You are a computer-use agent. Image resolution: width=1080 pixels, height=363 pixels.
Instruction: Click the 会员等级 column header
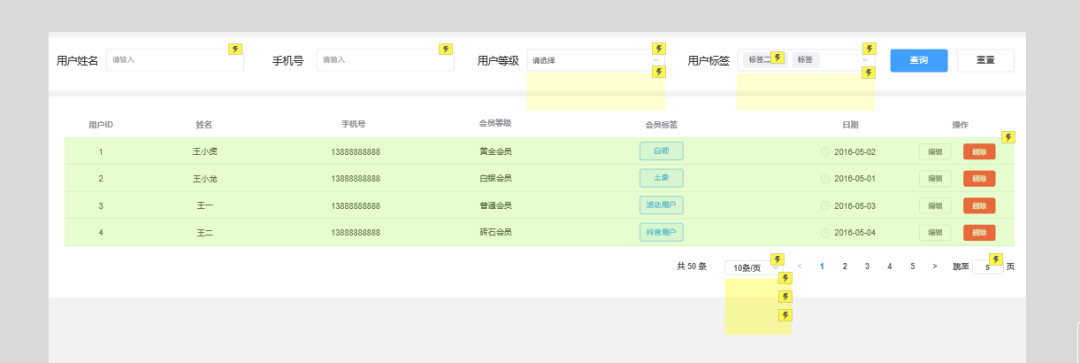[x=495, y=123]
